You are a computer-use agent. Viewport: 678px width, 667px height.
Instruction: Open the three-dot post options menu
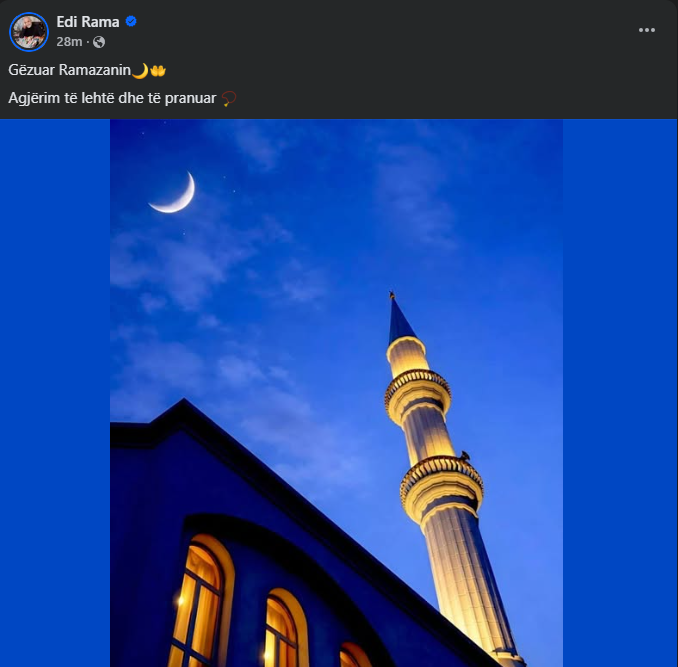pyautogui.click(x=647, y=30)
